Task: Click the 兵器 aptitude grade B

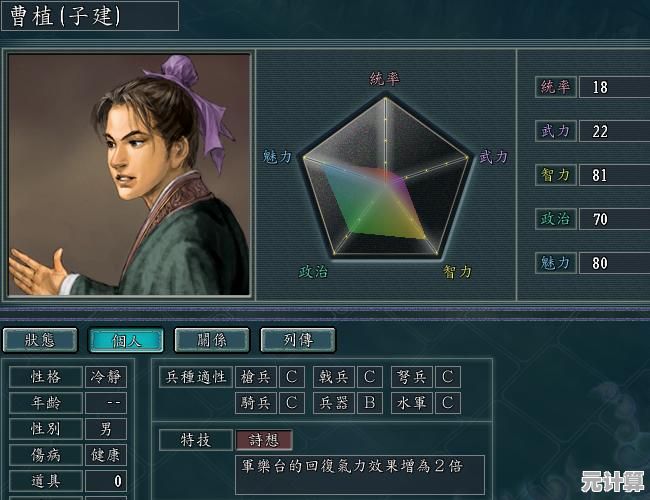Action: (370, 403)
